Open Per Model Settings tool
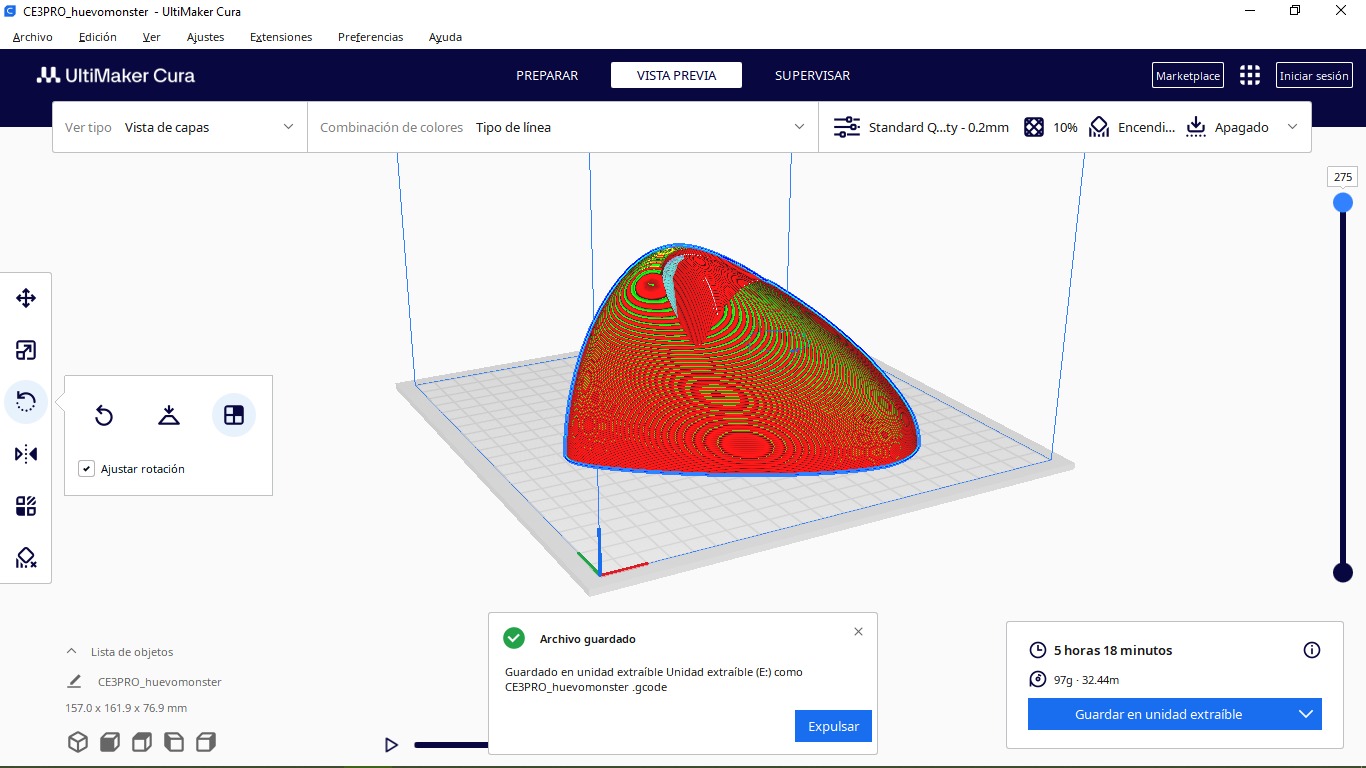1366x768 pixels. point(26,506)
